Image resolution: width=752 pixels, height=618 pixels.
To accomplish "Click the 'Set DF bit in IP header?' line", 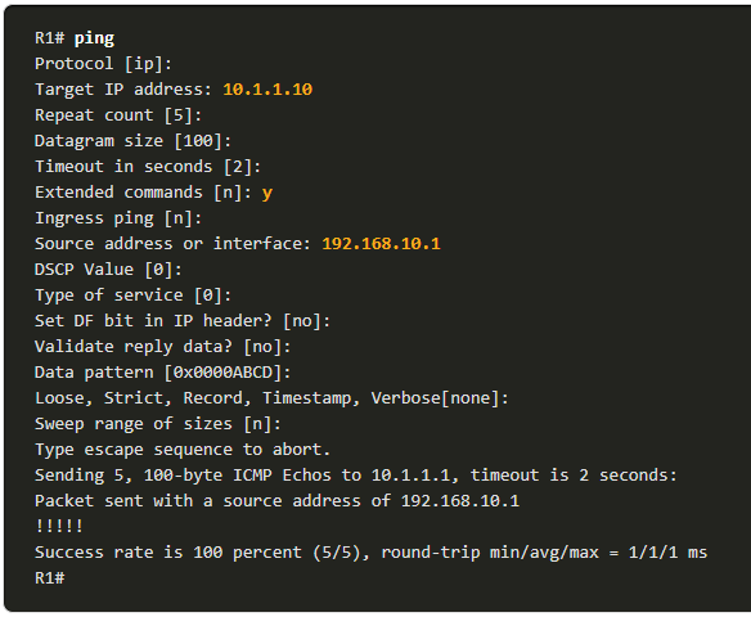I will click(x=183, y=321).
